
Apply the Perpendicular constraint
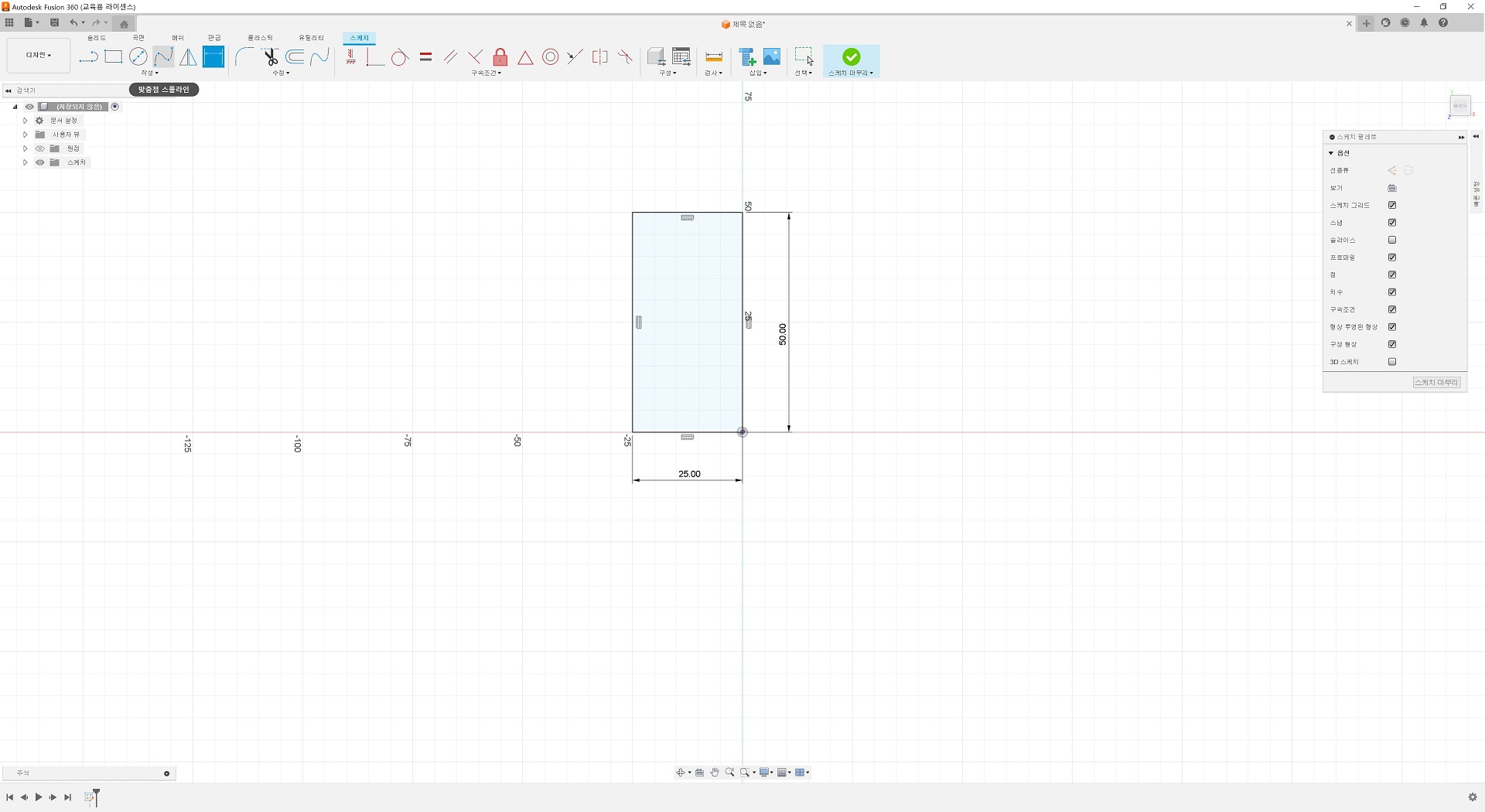[x=476, y=56]
